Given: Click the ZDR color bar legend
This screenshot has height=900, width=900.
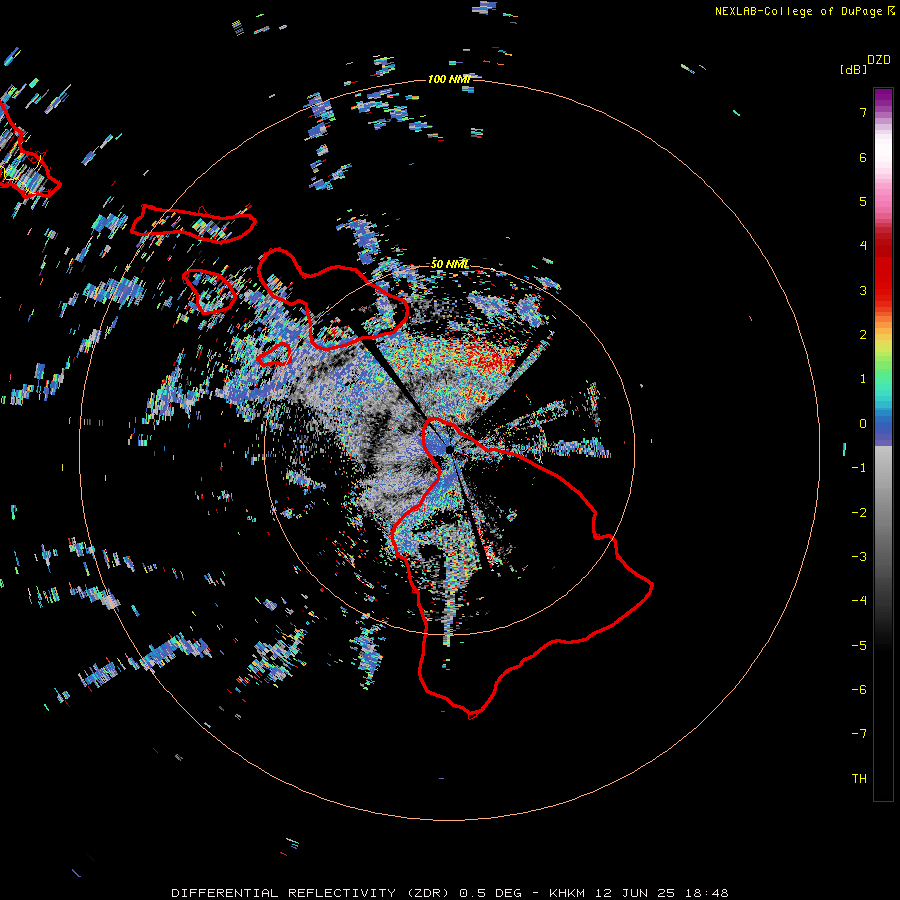Looking at the screenshot, I should [883, 444].
